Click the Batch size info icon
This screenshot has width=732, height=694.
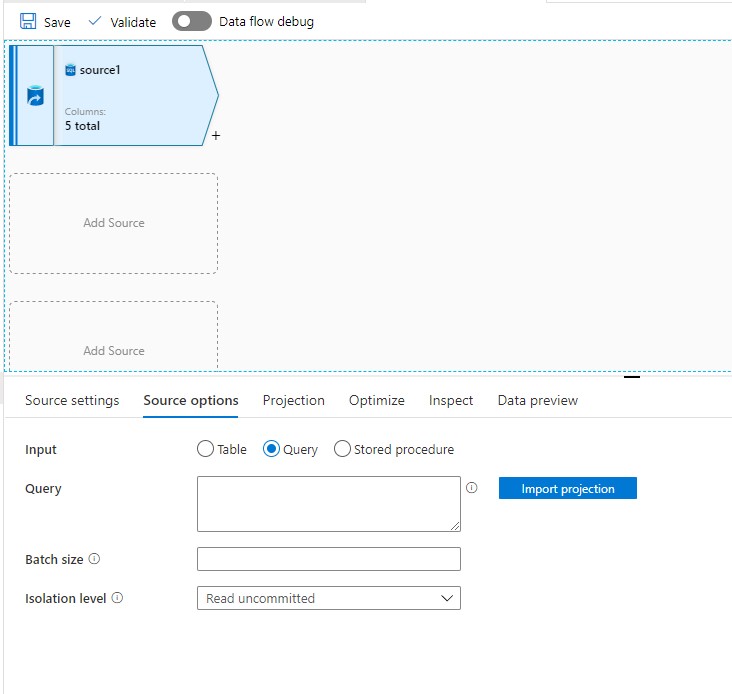coord(94,559)
